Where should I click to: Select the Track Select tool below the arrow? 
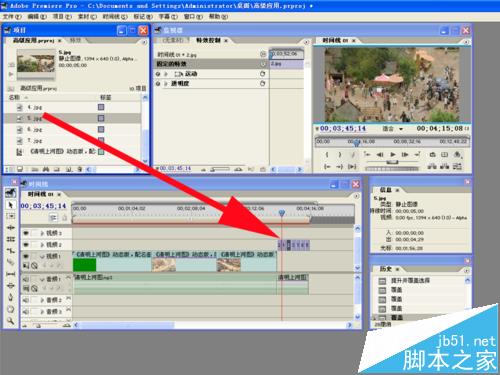tap(11, 216)
